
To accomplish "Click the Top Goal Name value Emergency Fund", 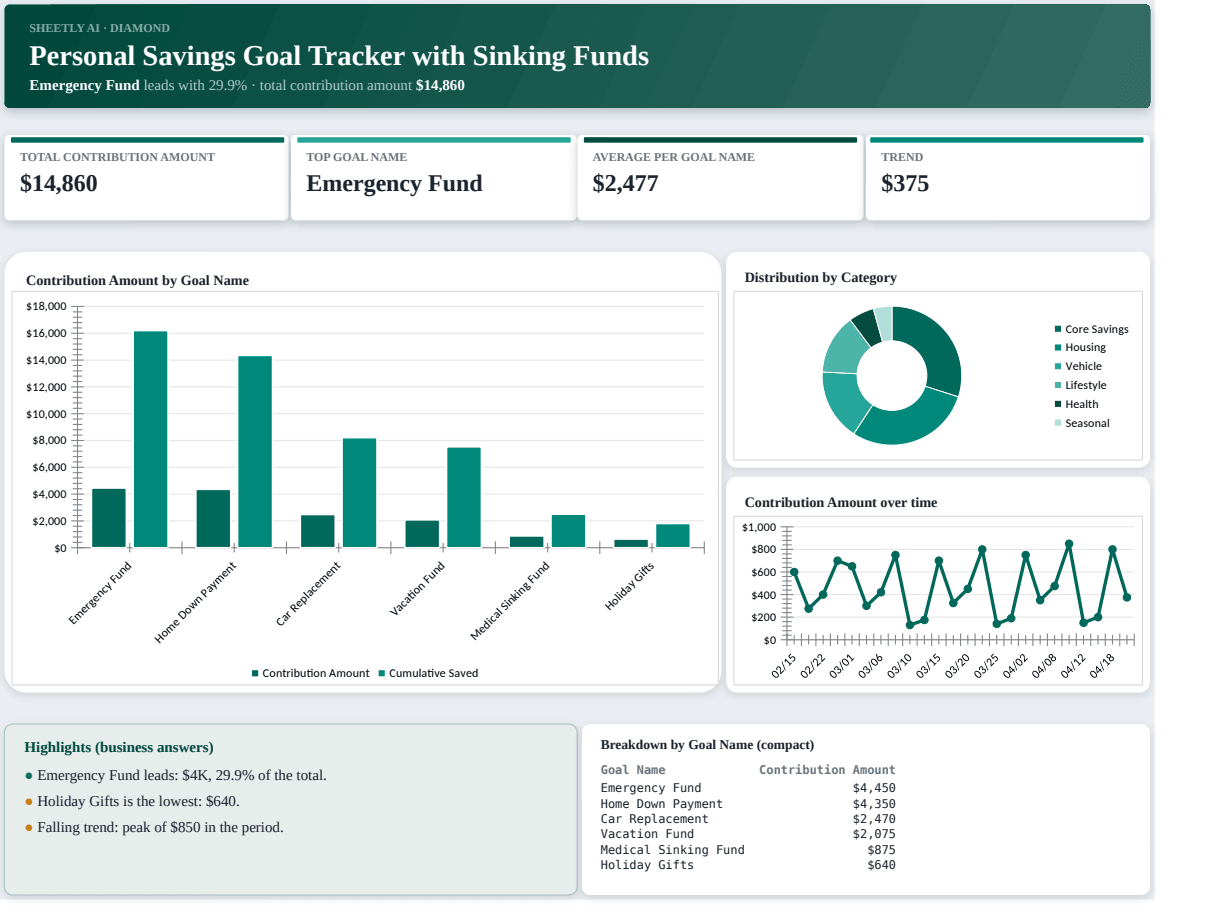I will coord(394,183).
